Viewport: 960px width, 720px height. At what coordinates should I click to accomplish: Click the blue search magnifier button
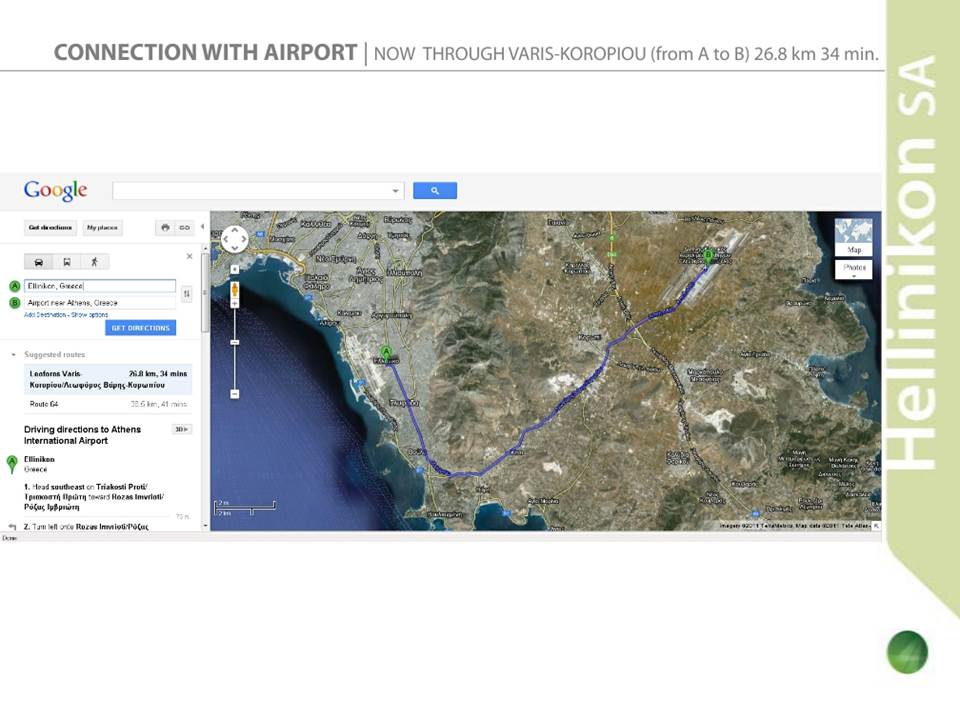click(435, 190)
